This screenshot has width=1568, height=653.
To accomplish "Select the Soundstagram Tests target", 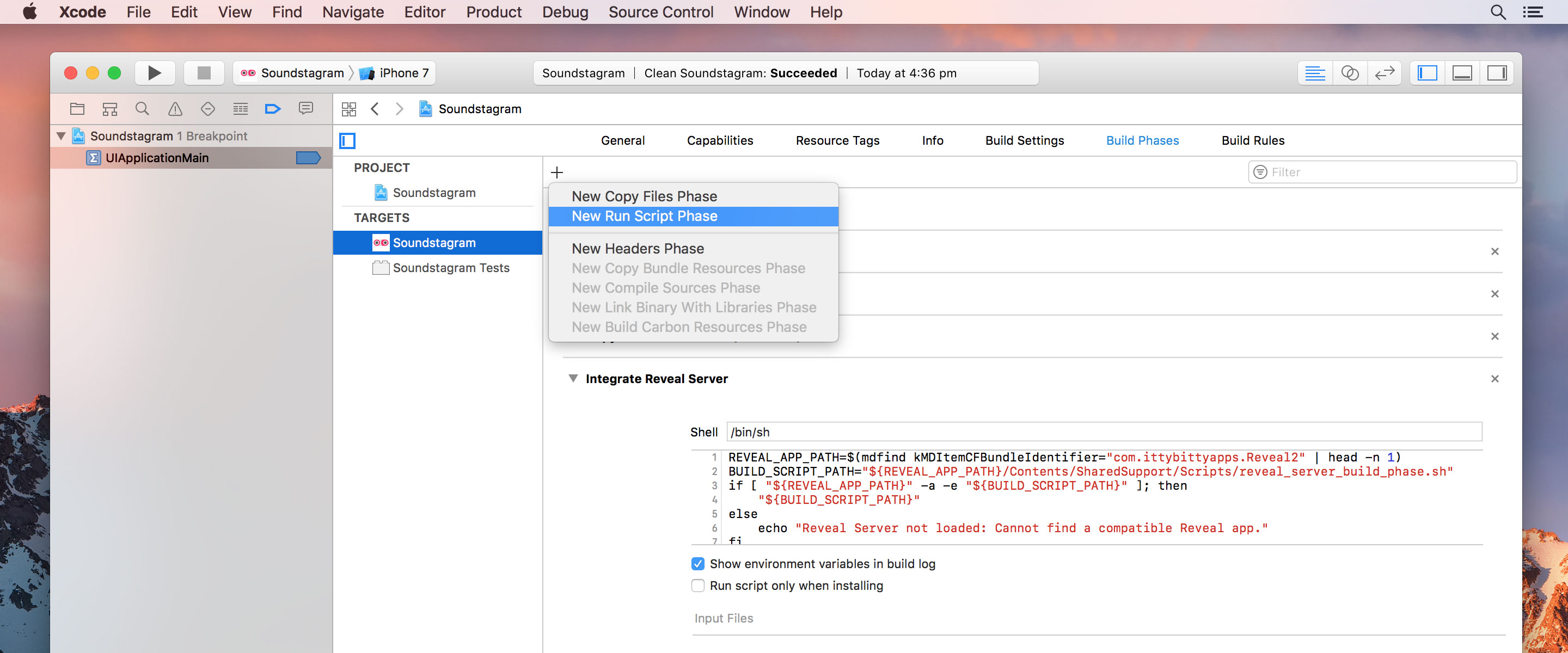I will (437, 268).
